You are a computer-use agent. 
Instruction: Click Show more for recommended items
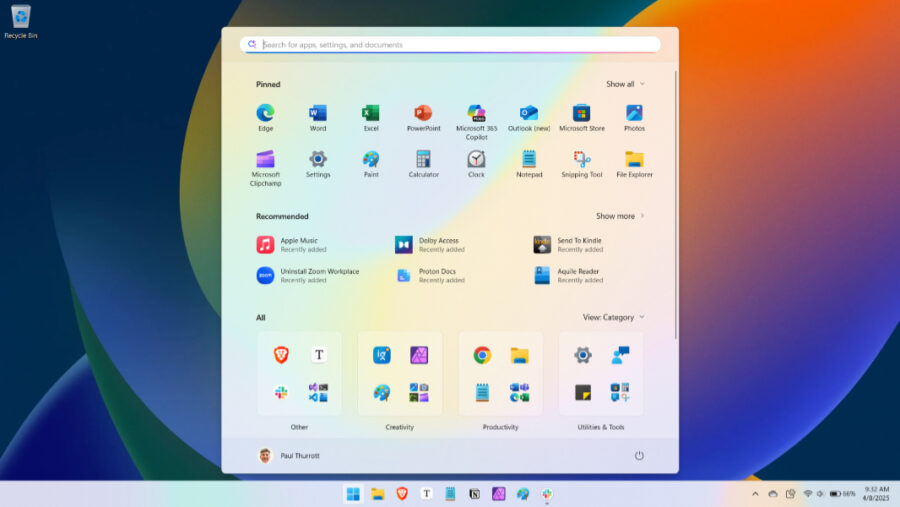[620, 216]
